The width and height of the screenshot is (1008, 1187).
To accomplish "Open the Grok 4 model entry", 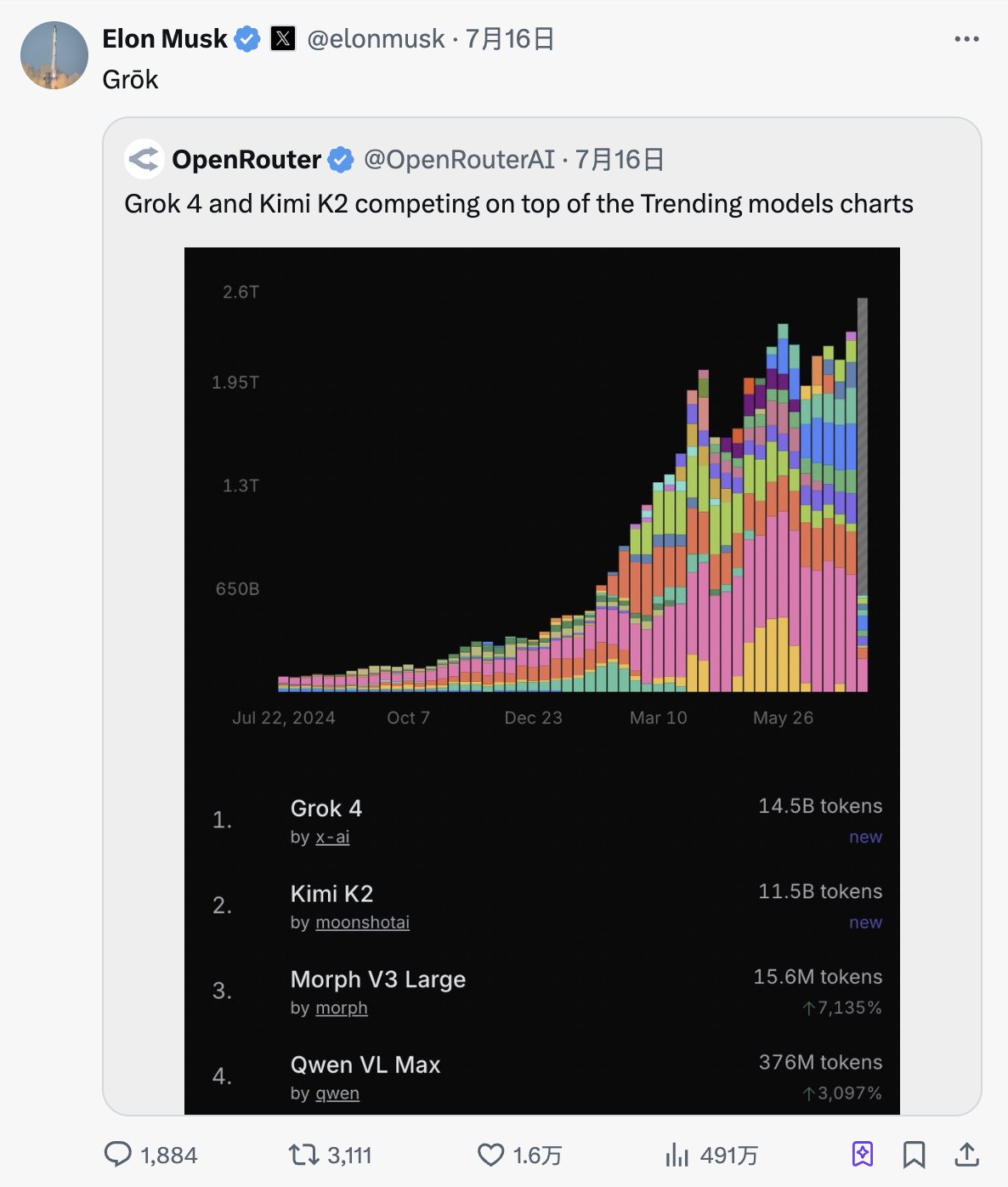I will click(x=326, y=808).
